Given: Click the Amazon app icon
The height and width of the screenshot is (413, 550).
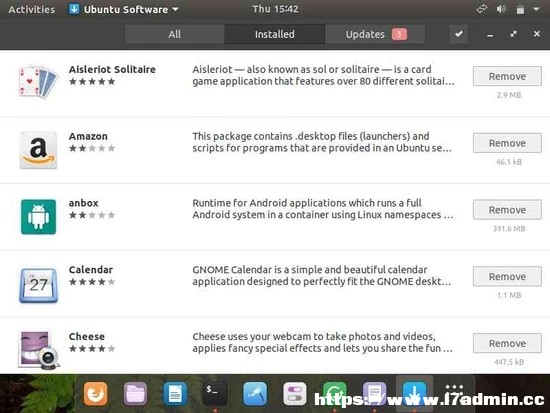Looking at the screenshot, I should 38,150.
